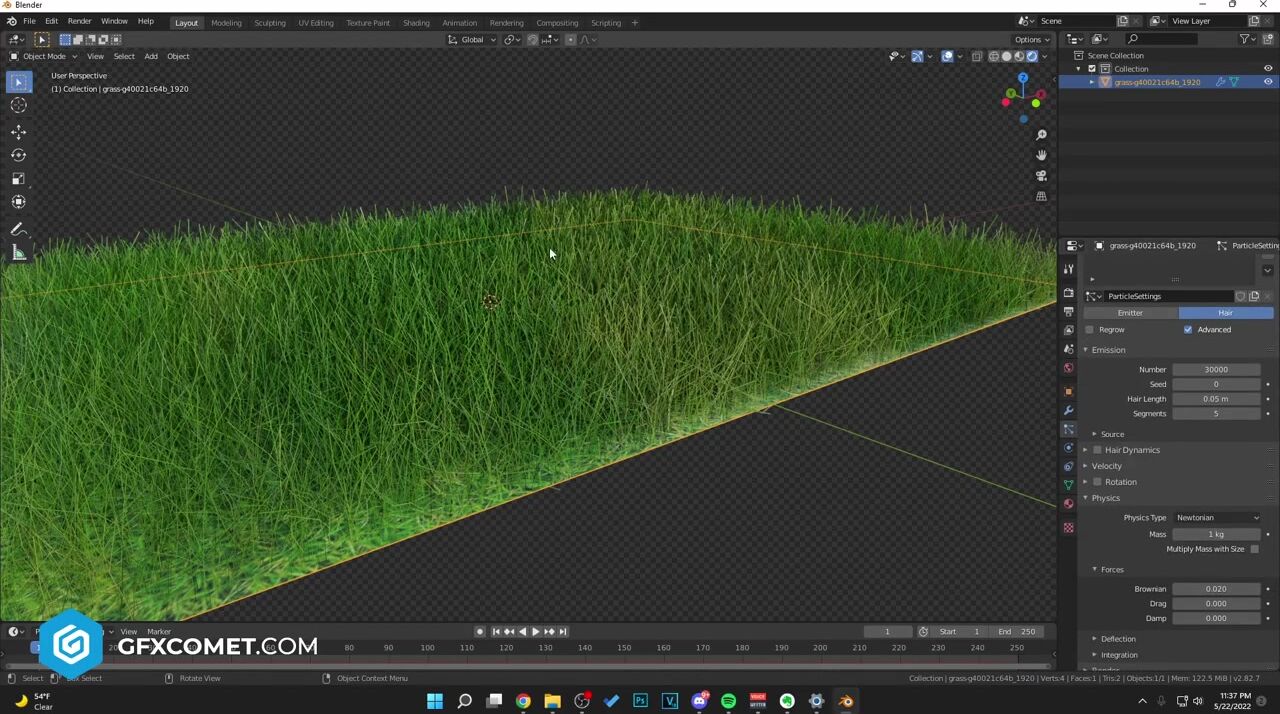Open the Edit menu
Image resolution: width=1280 pixels, height=714 pixels.
coord(51,21)
